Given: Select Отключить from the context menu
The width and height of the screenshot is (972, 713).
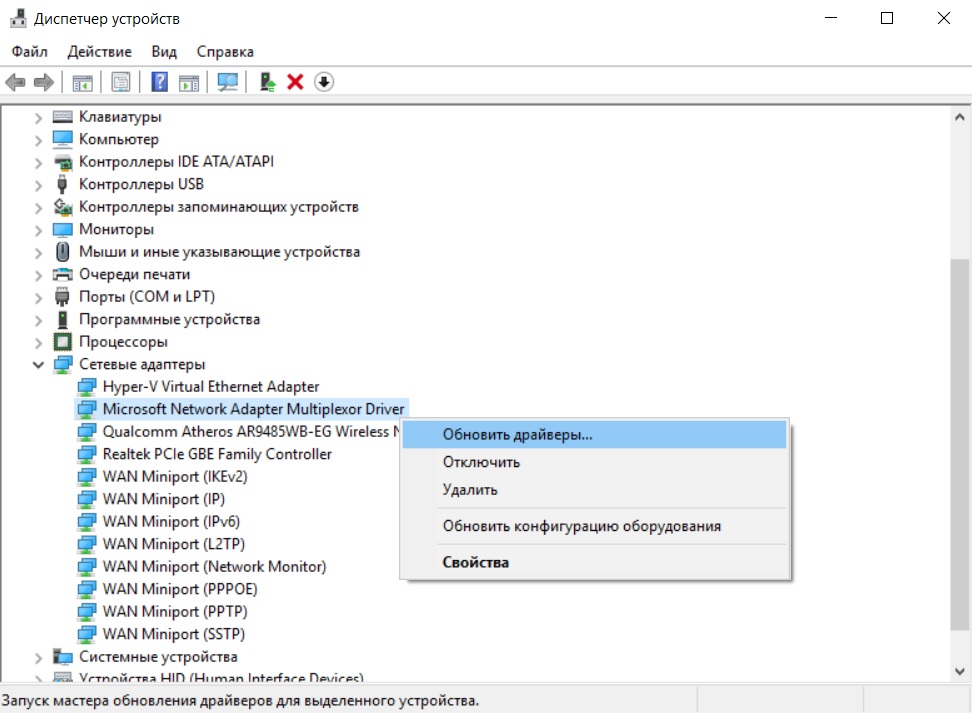Looking at the screenshot, I should 481,462.
